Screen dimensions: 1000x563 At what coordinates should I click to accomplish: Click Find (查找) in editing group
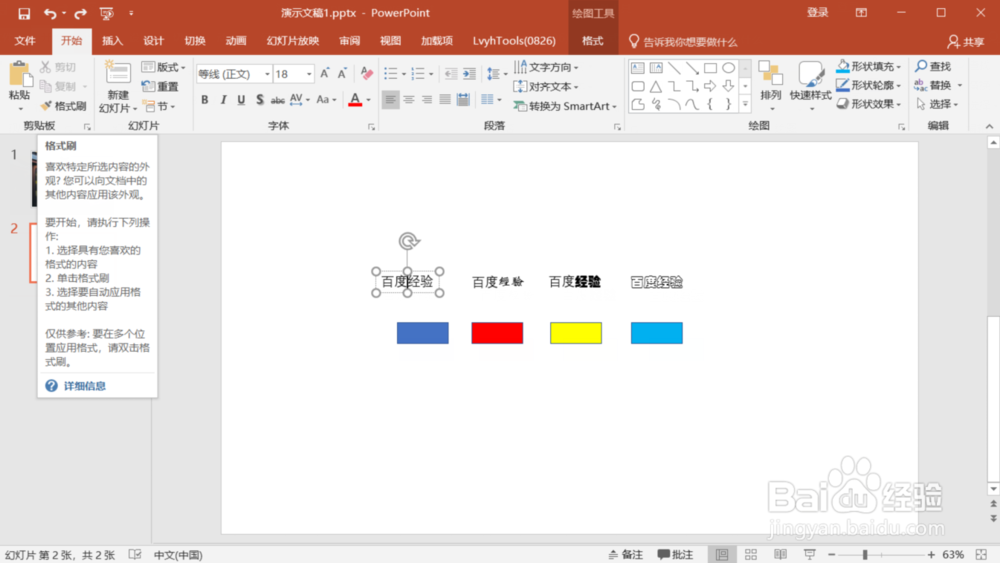coord(933,66)
